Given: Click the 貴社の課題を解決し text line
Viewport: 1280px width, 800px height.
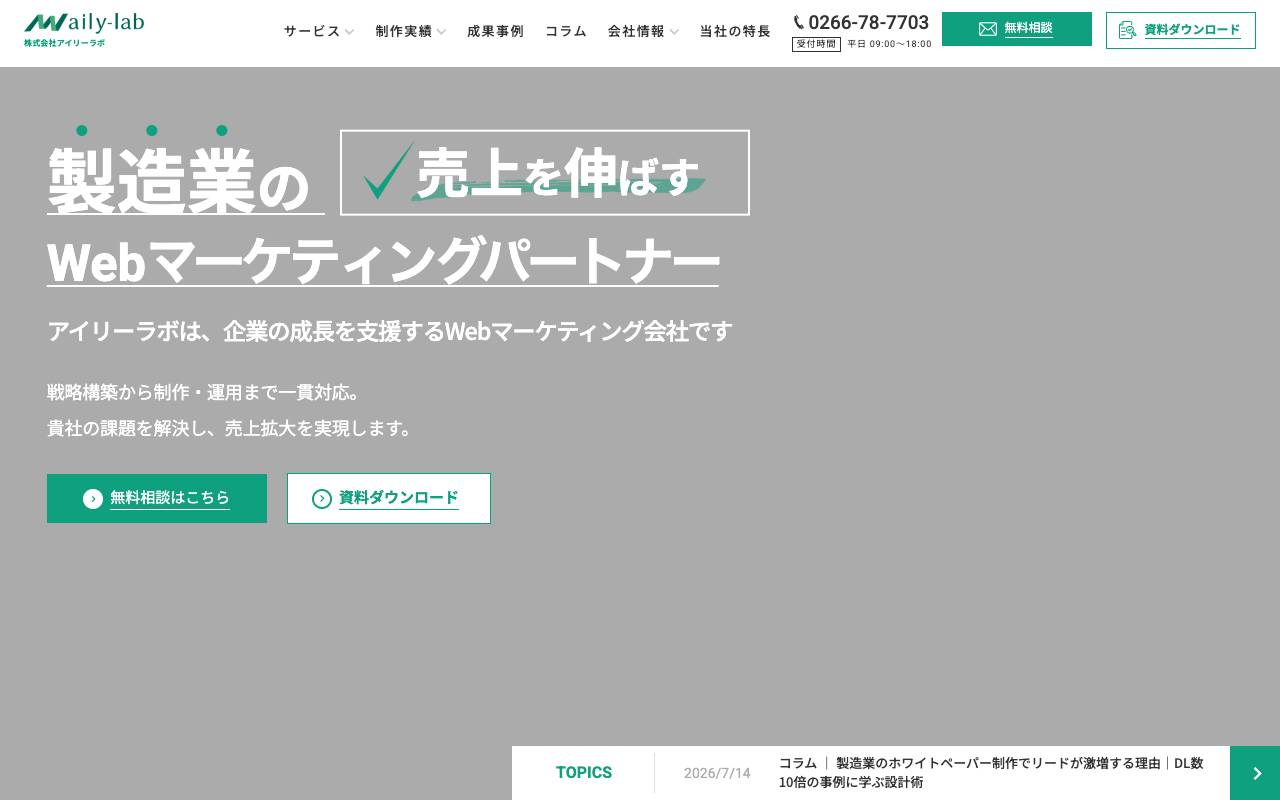Looking at the screenshot, I should pyautogui.click(x=231, y=428).
